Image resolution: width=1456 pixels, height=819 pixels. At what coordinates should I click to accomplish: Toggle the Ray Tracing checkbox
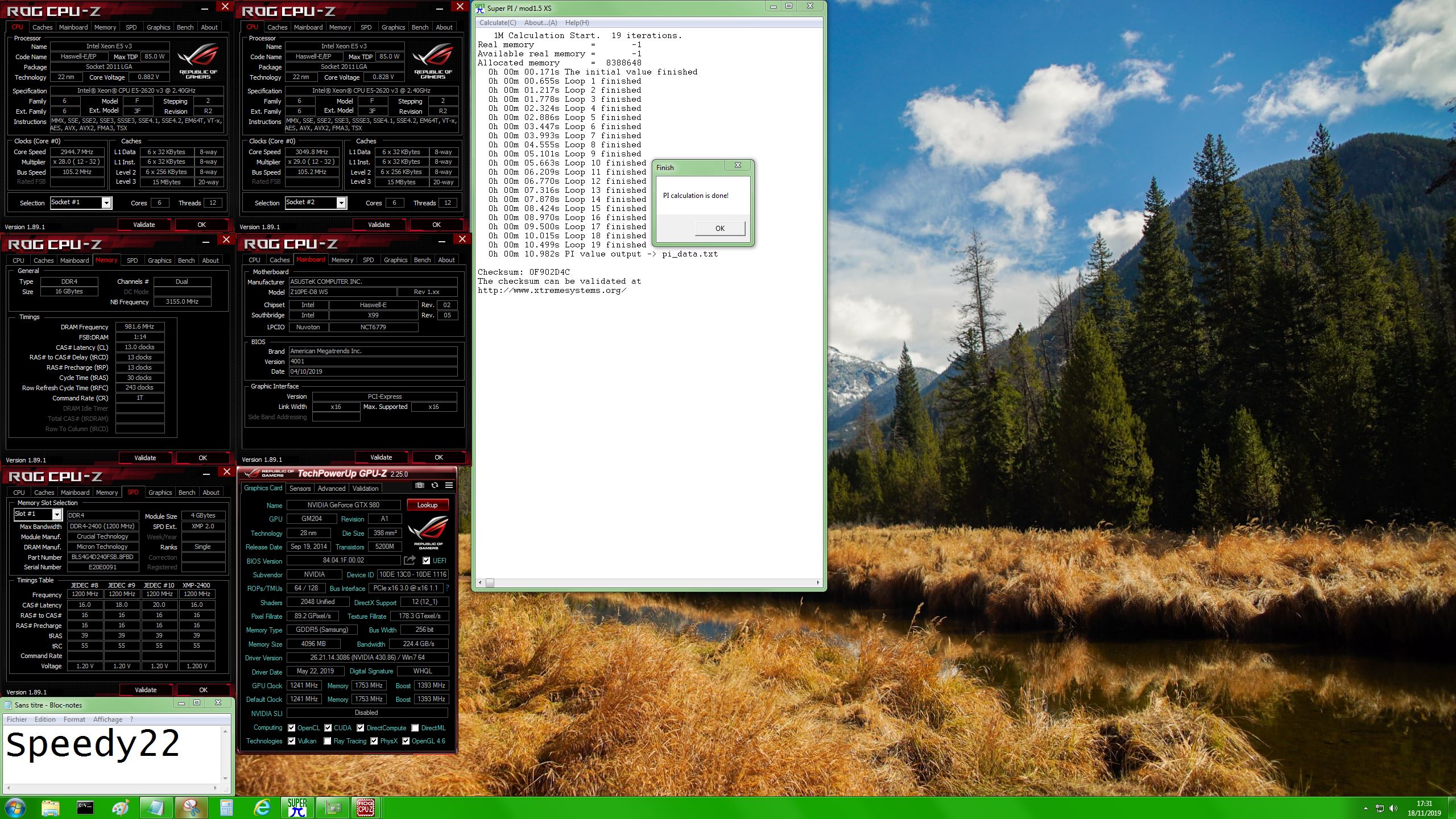point(328,741)
